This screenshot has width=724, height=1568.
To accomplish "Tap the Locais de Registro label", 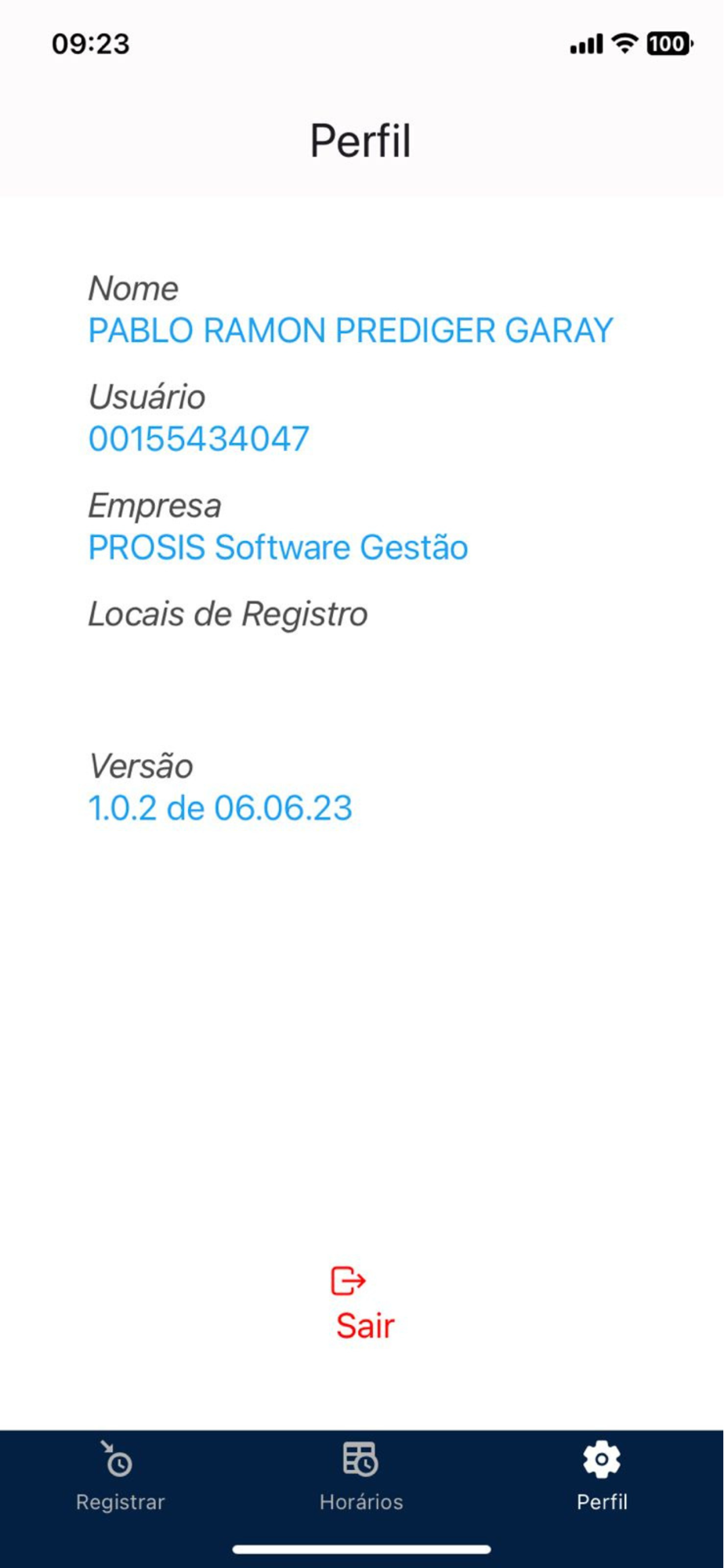I will click(227, 614).
